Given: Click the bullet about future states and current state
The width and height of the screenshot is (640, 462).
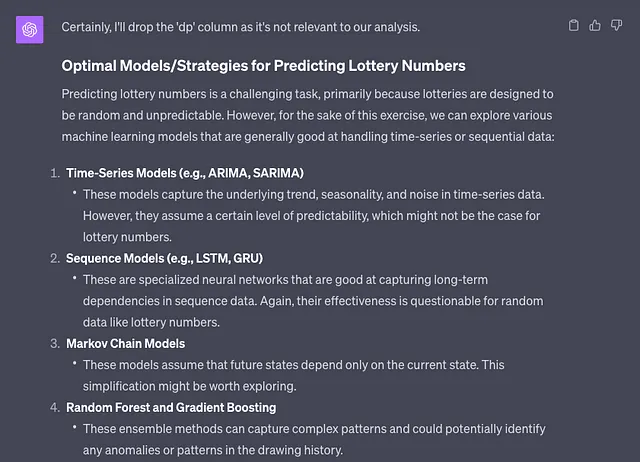Looking at the screenshot, I should (293, 375).
